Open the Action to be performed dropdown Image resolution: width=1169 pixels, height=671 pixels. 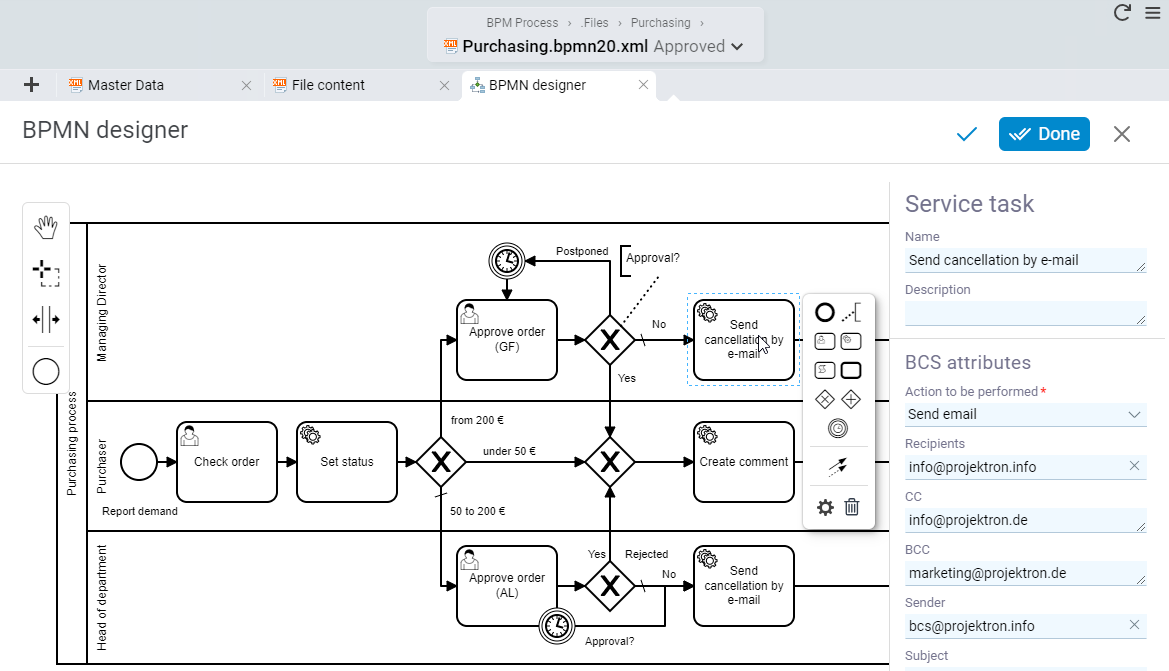click(1025, 415)
